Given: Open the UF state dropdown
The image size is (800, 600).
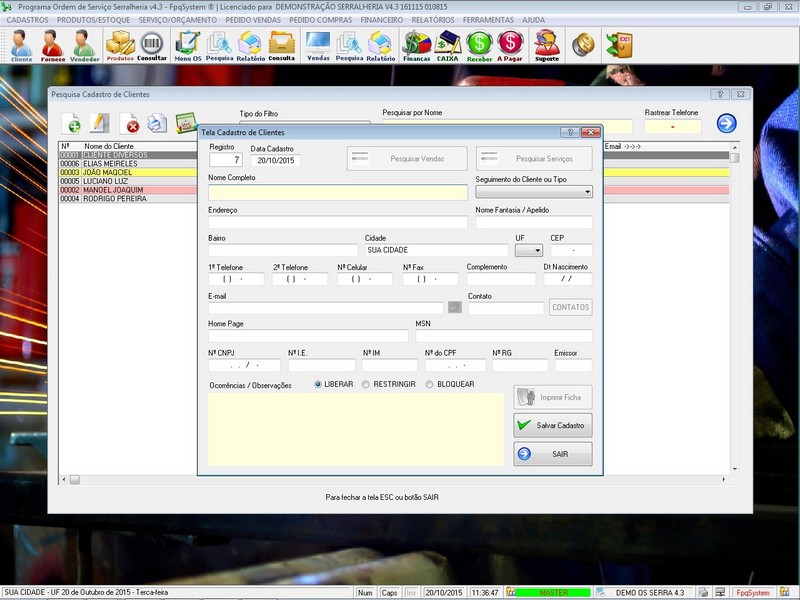Looking at the screenshot, I should point(528,250).
